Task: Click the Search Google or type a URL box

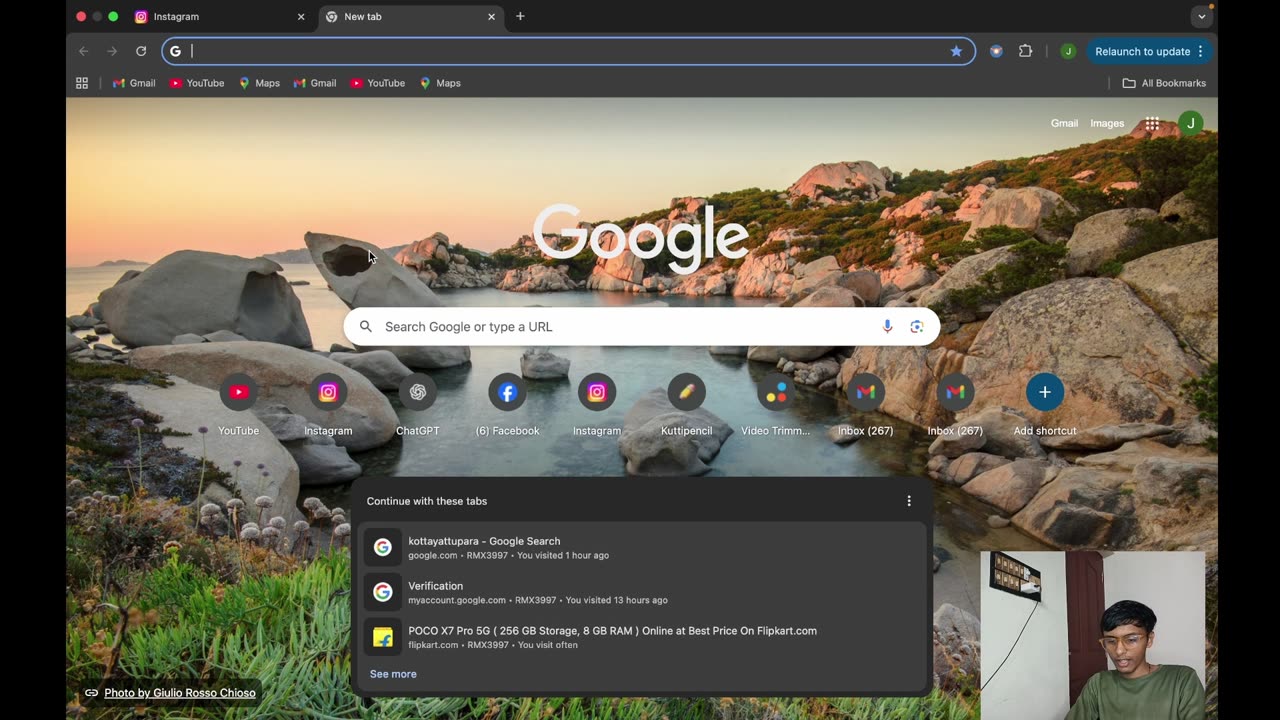Action: [641, 326]
